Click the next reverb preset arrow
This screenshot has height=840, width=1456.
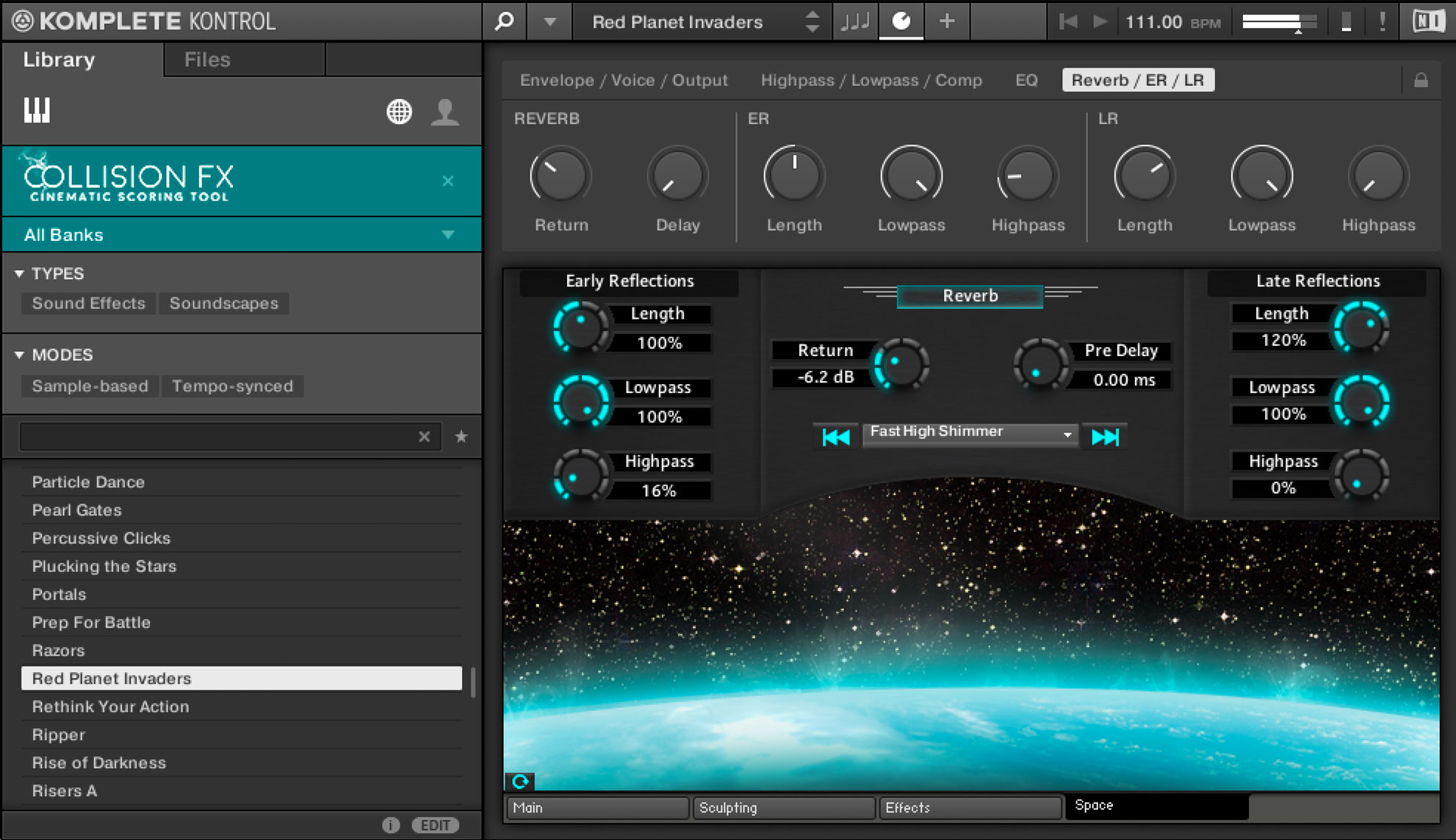1105,437
